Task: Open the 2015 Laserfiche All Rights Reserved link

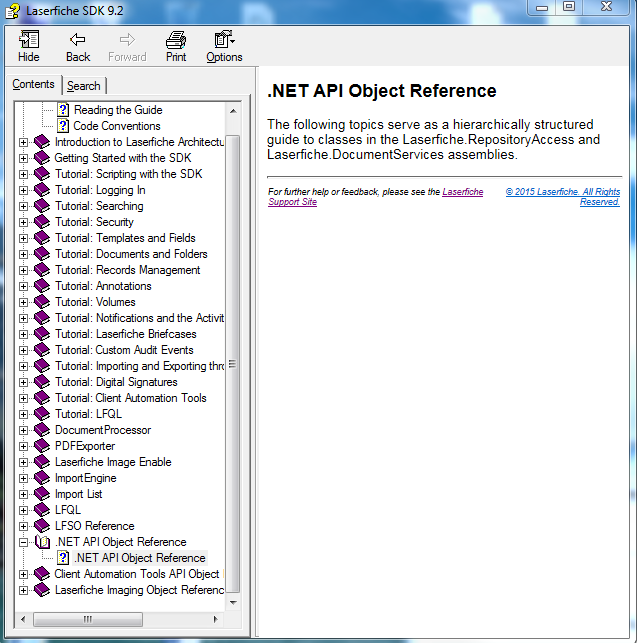Action: (563, 196)
